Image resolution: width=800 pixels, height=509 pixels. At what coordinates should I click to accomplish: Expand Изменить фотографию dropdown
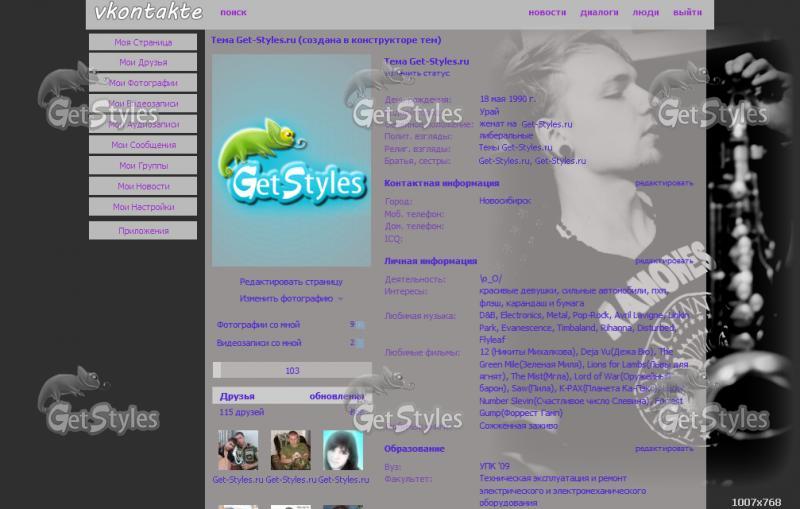(x=291, y=298)
